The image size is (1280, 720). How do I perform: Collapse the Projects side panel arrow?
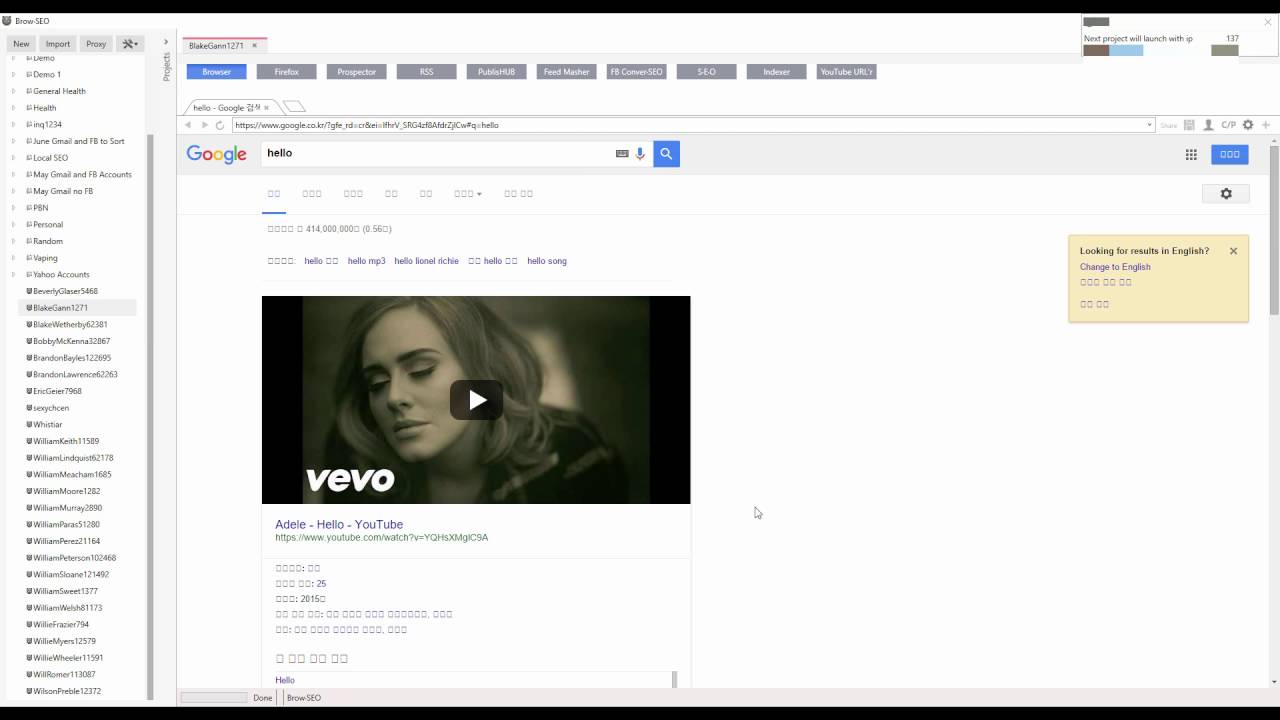(x=166, y=42)
